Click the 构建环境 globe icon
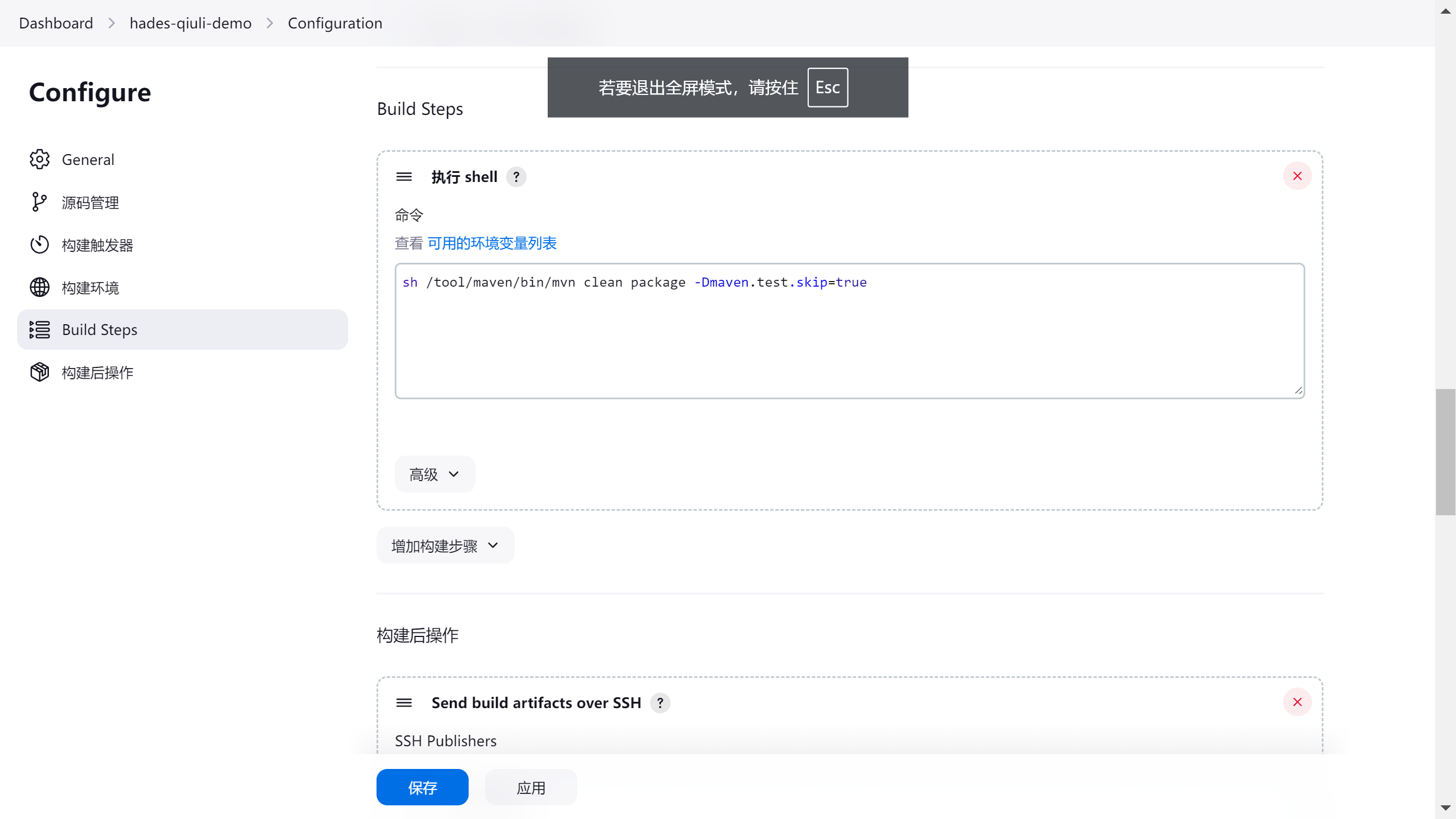Screen dimensions: 1456x819 pyautogui.click(x=40, y=287)
